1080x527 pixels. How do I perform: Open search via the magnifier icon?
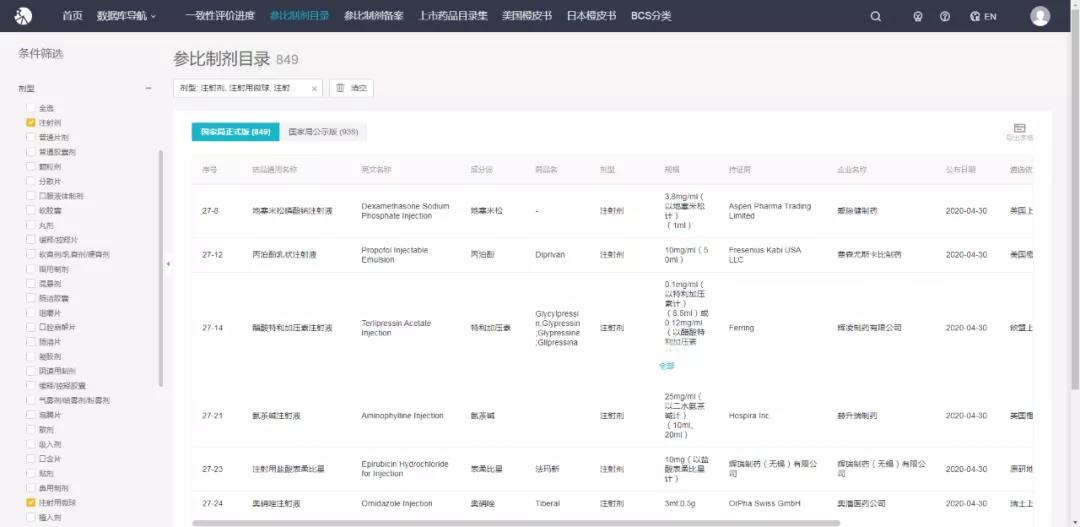point(876,16)
